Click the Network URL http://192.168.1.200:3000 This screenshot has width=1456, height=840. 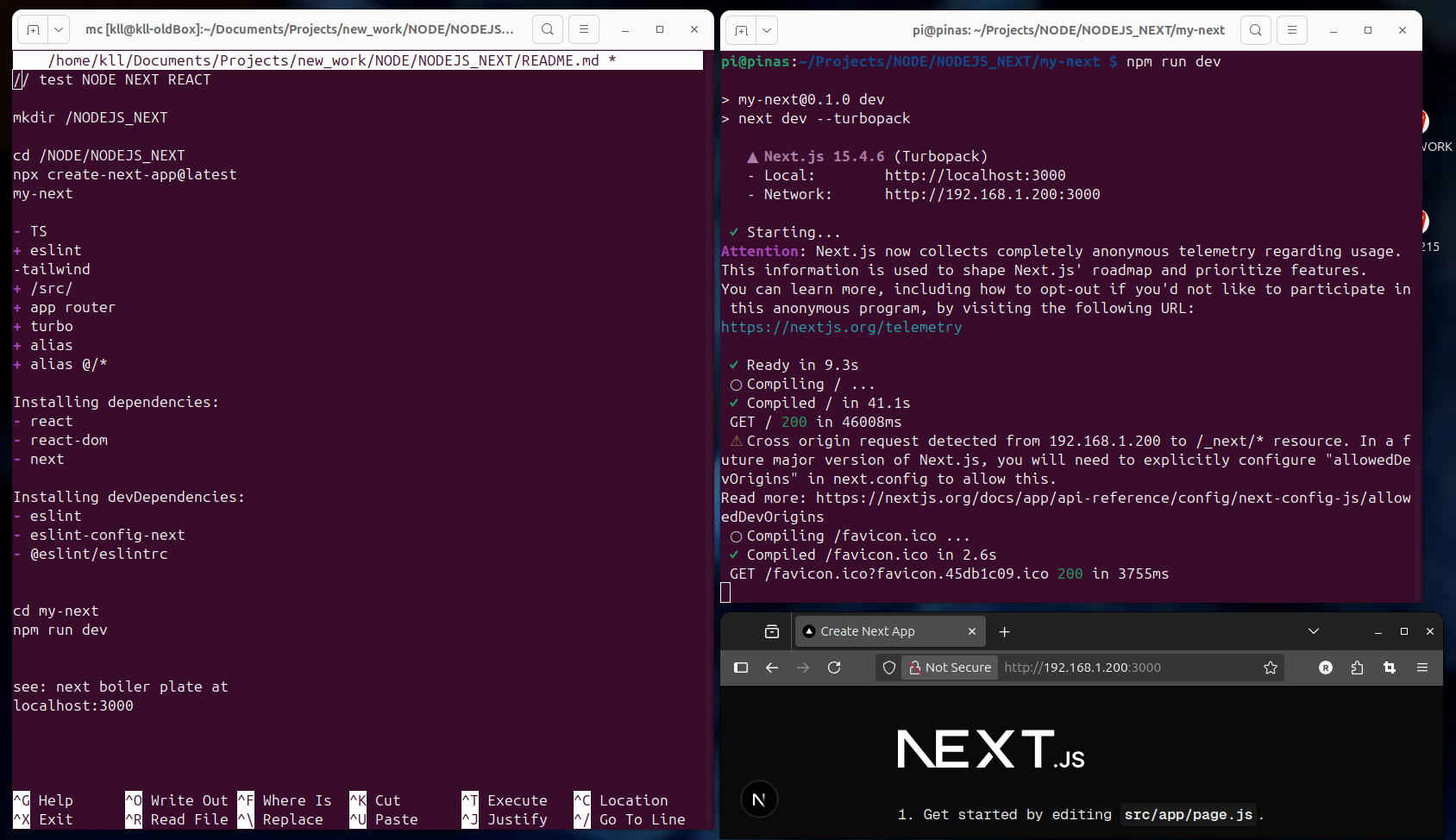[x=992, y=194]
